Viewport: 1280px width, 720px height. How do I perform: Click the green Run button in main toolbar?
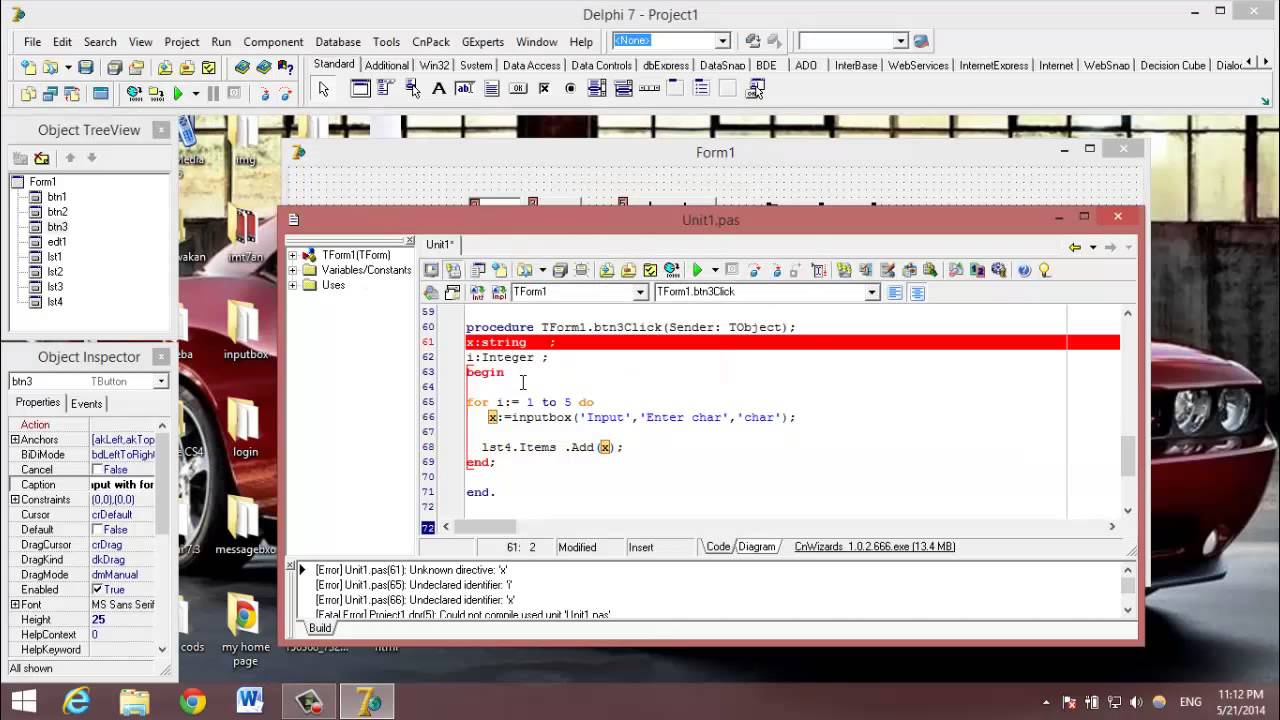click(x=178, y=93)
